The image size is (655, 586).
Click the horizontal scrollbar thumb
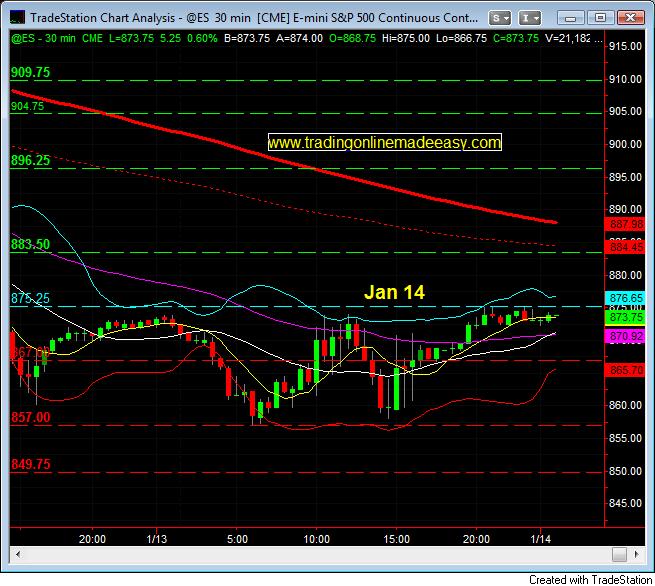point(619,554)
